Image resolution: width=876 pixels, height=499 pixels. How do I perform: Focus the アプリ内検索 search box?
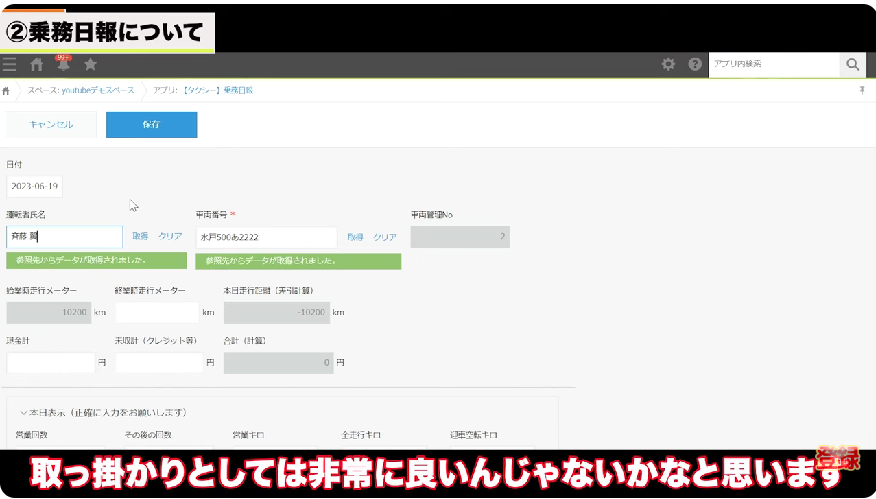click(770, 65)
